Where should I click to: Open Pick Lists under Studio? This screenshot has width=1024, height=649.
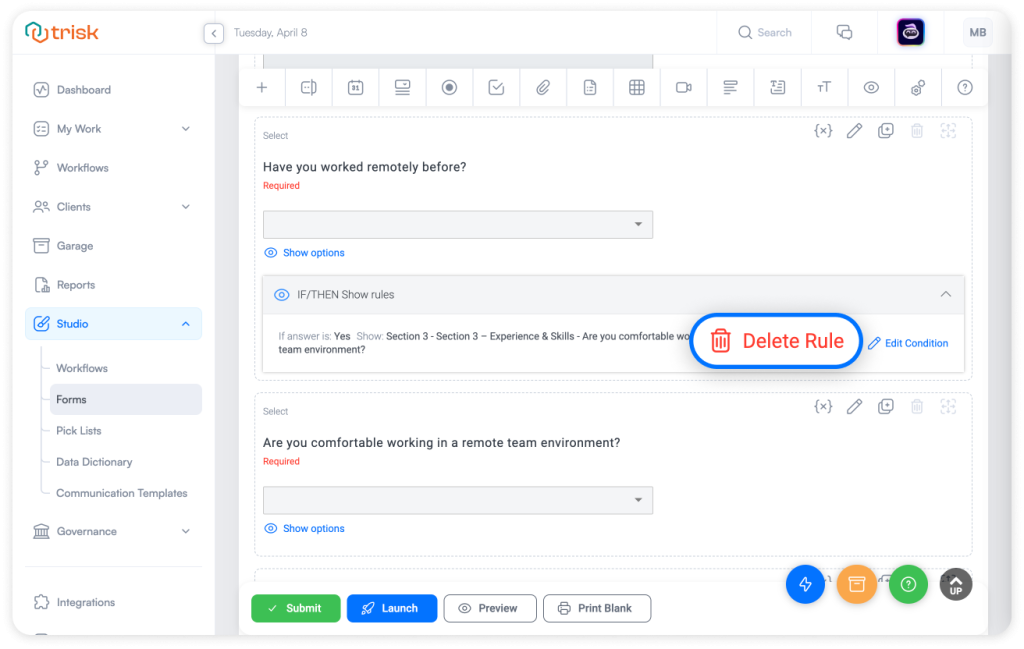(78, 431)
